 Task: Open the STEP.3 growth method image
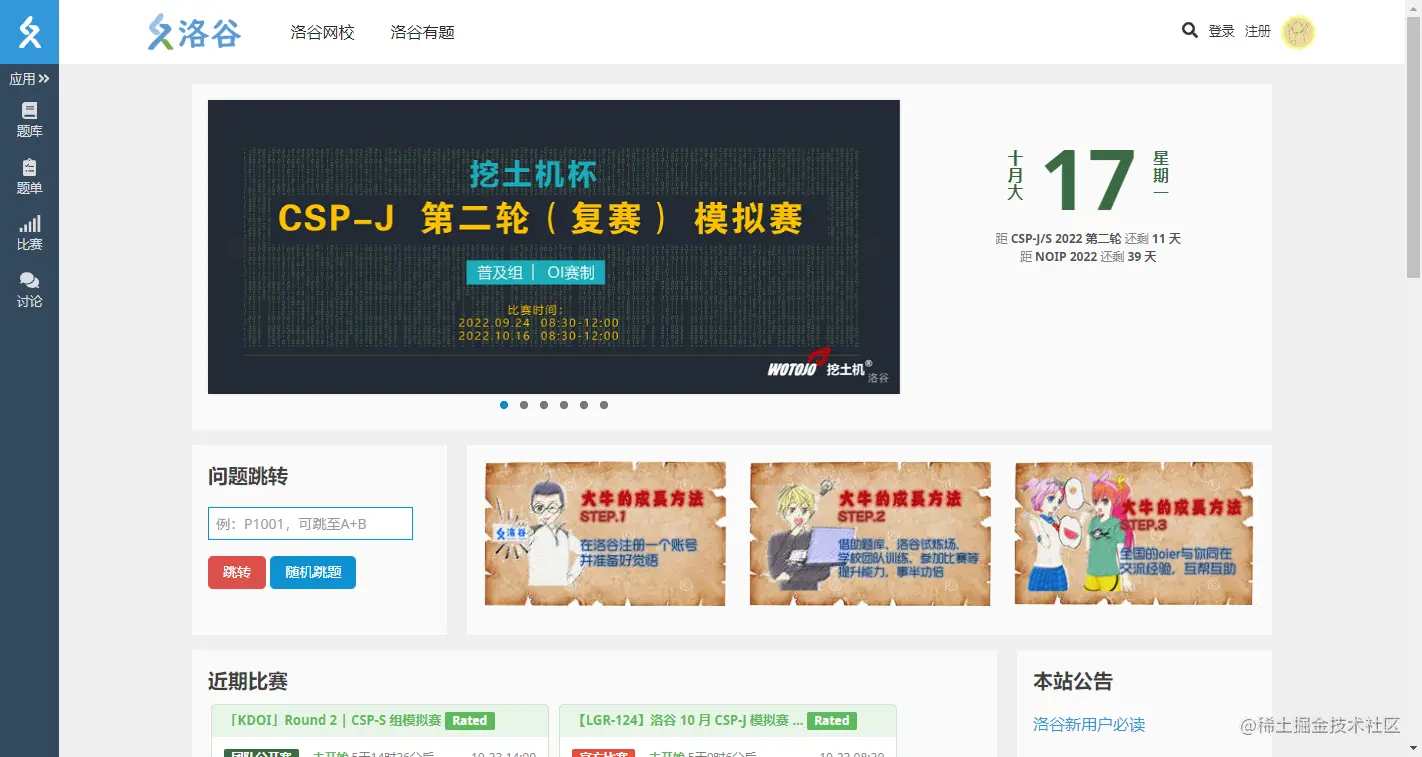[1134, 534]
